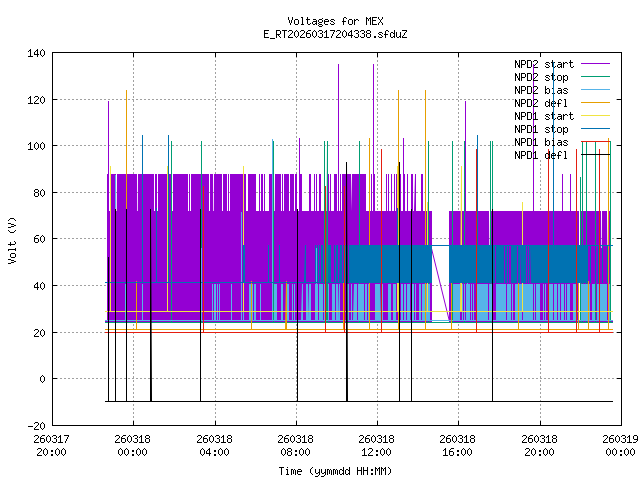Click the 260319 00:00 x-axis tick label

click(619, 445)
